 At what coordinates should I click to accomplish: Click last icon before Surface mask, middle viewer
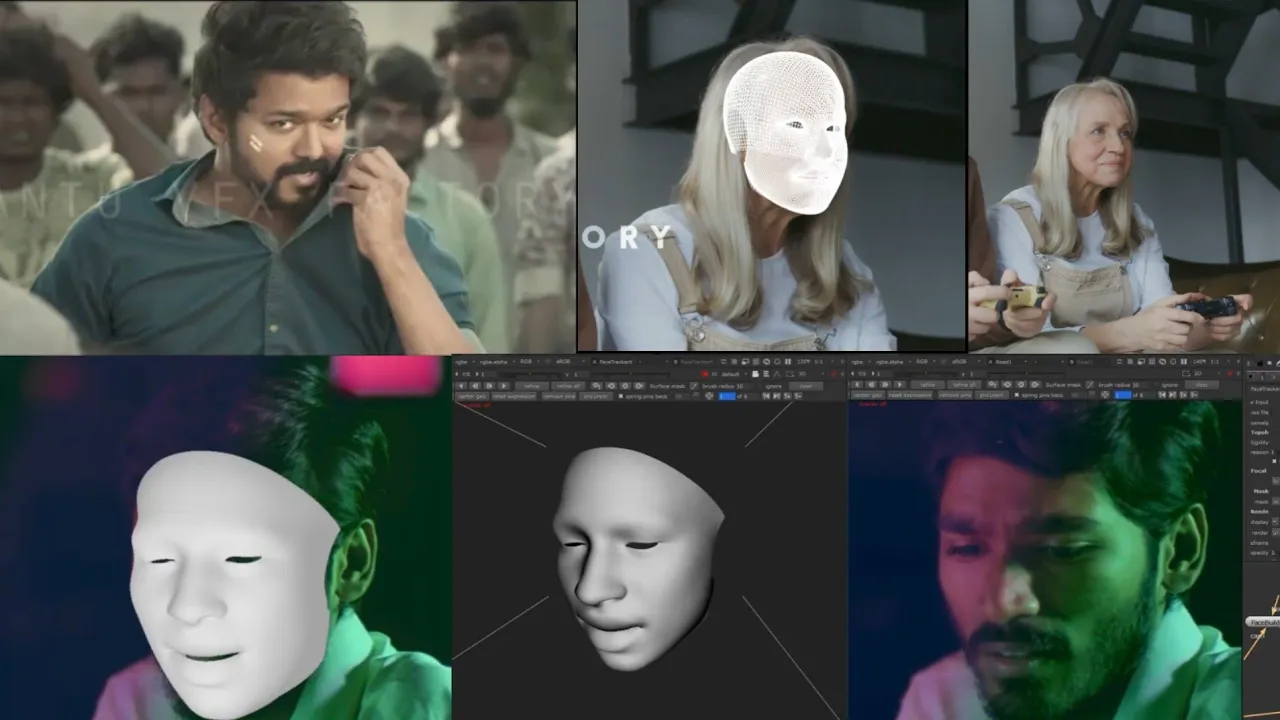[638, 385]
